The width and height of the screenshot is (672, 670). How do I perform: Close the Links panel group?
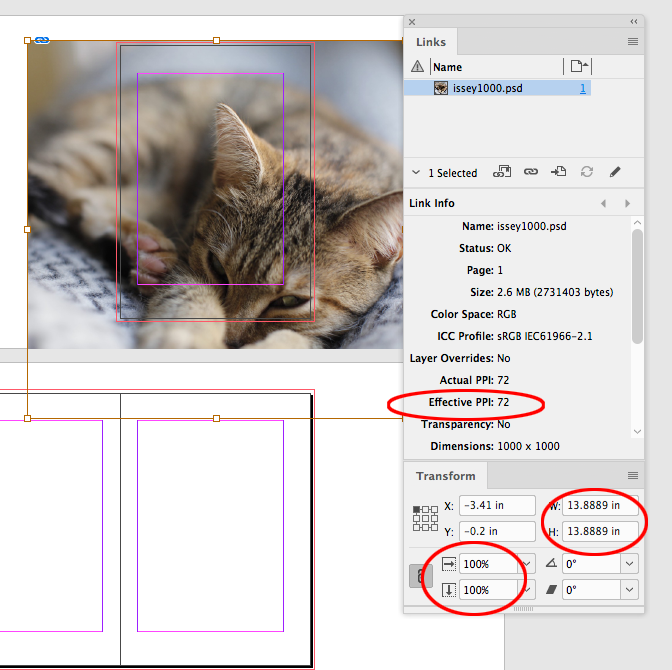[412, 22]
